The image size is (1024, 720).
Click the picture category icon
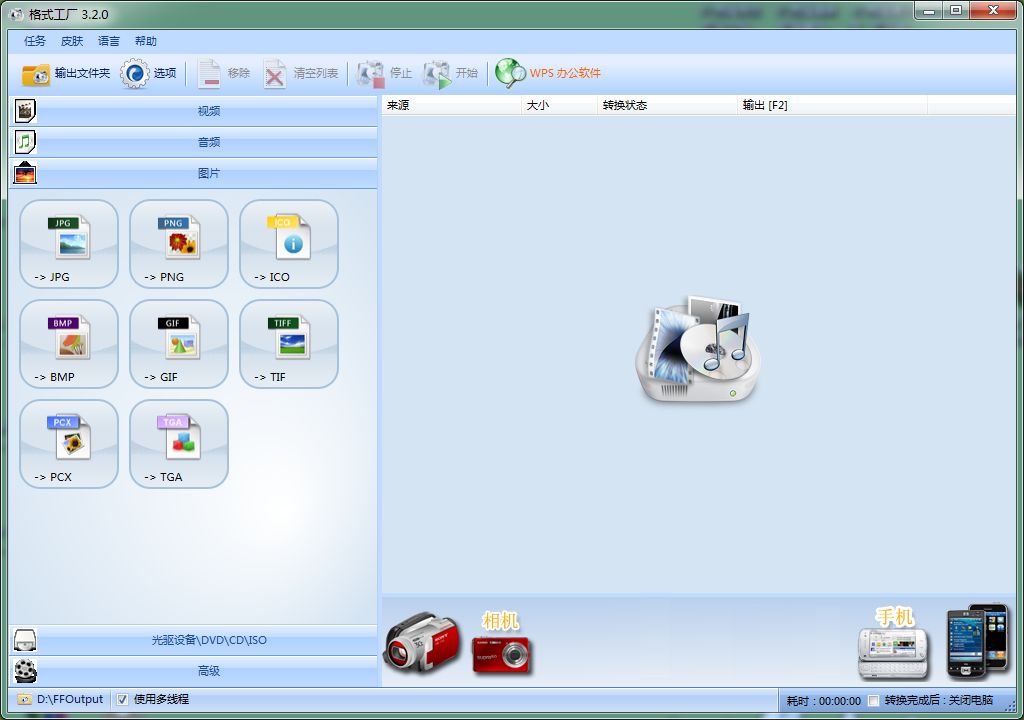pyautogui.click(x=25, y=173)
